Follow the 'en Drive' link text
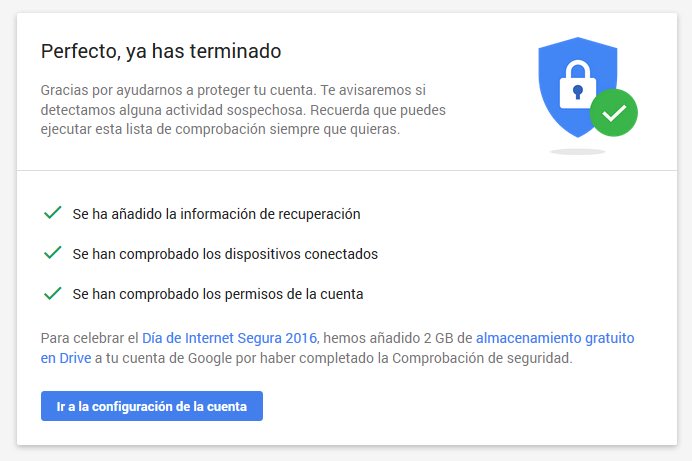 click(66, 358)
